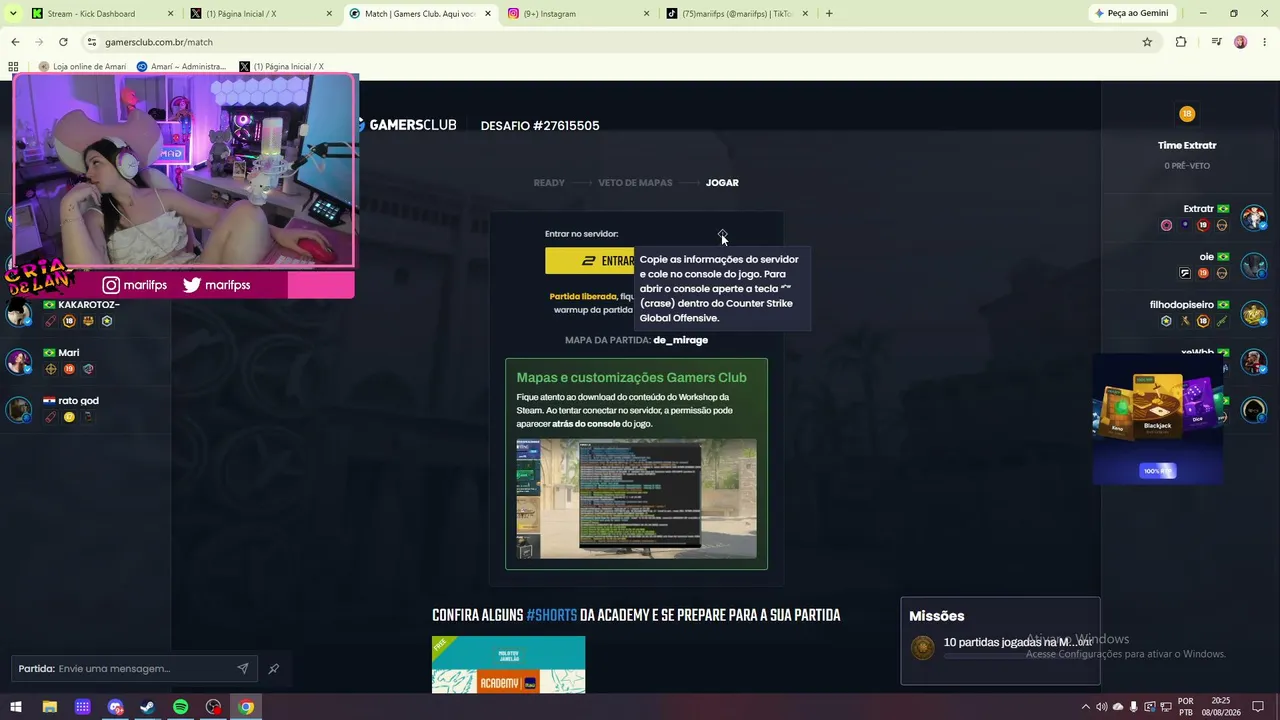Open filhodopiseiro player avatar
This screenshot has height=720, width=1280.
click(x=1254, y=313)
